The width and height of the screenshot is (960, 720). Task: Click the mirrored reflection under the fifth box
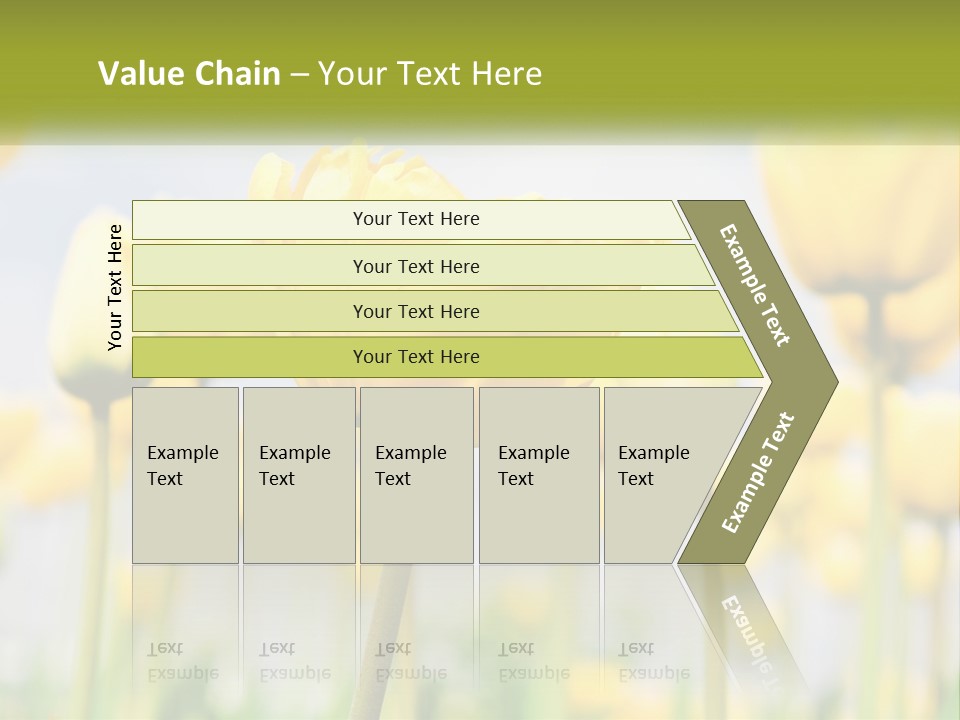coord(653,661)
